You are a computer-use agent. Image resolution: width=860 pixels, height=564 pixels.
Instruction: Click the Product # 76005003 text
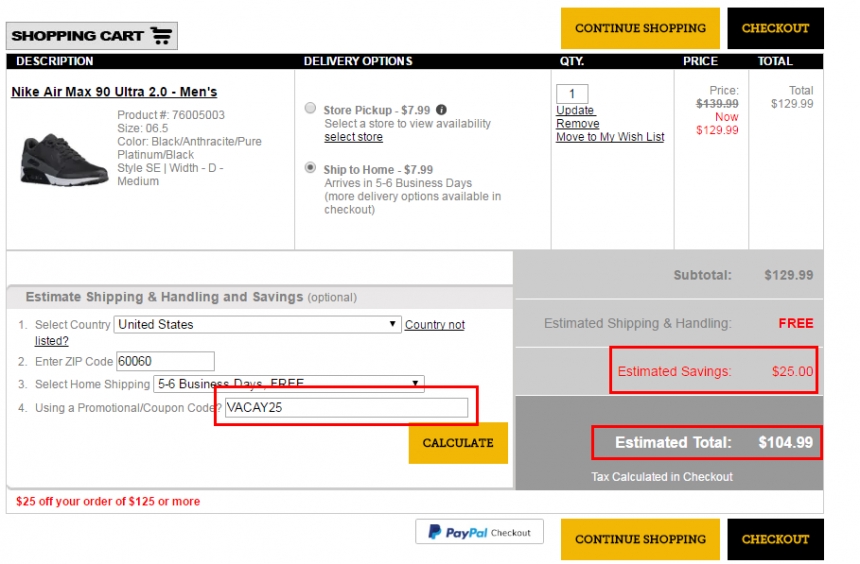point(171,115)
